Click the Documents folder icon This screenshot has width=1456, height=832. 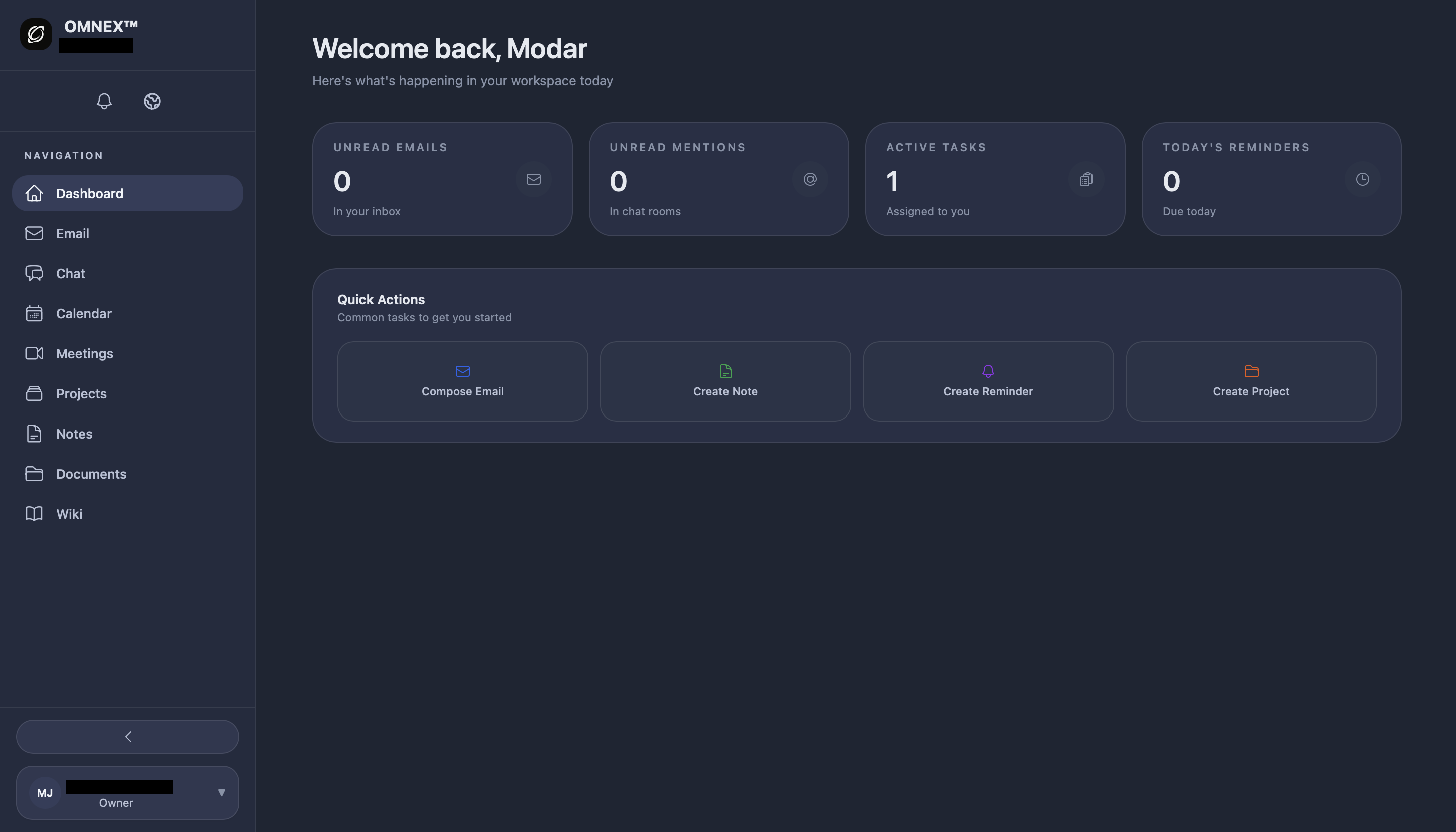[x=34, y=473]
